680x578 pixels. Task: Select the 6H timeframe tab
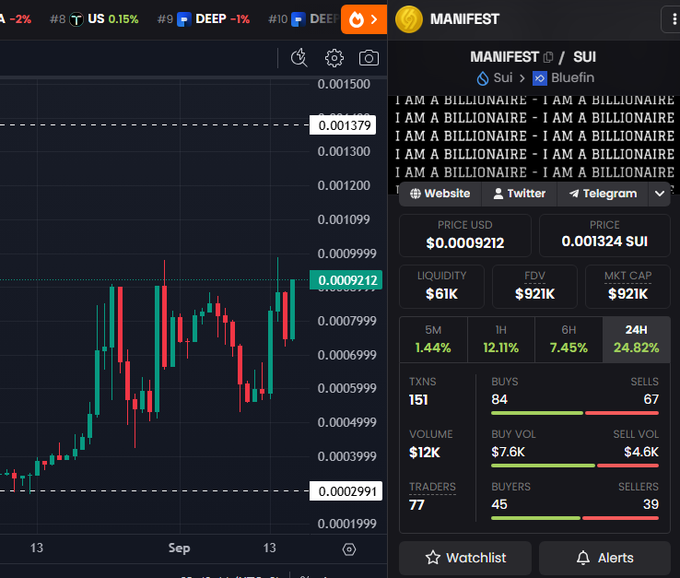[569, 339]
